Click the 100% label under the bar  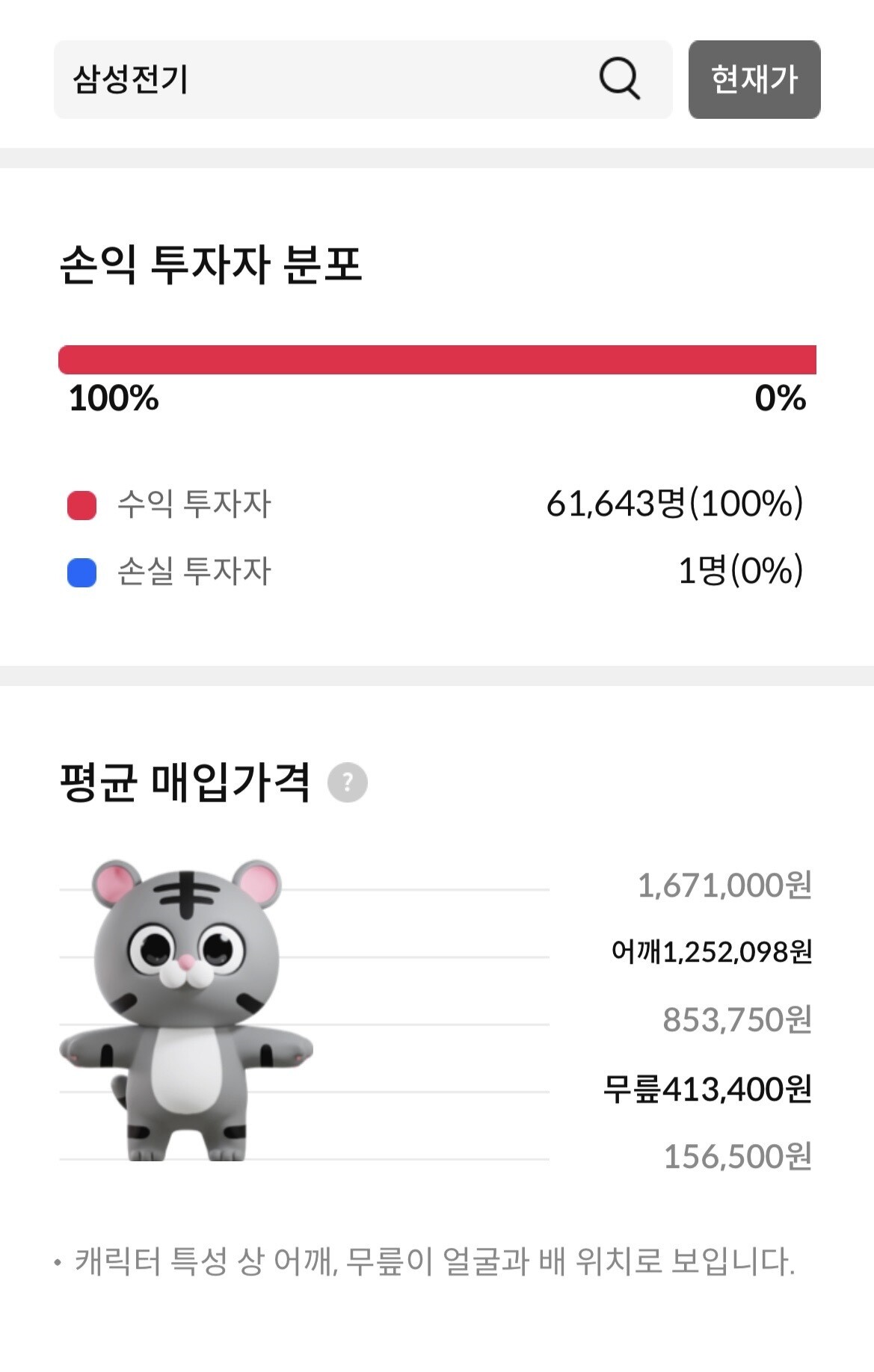[x=114, y=398]
